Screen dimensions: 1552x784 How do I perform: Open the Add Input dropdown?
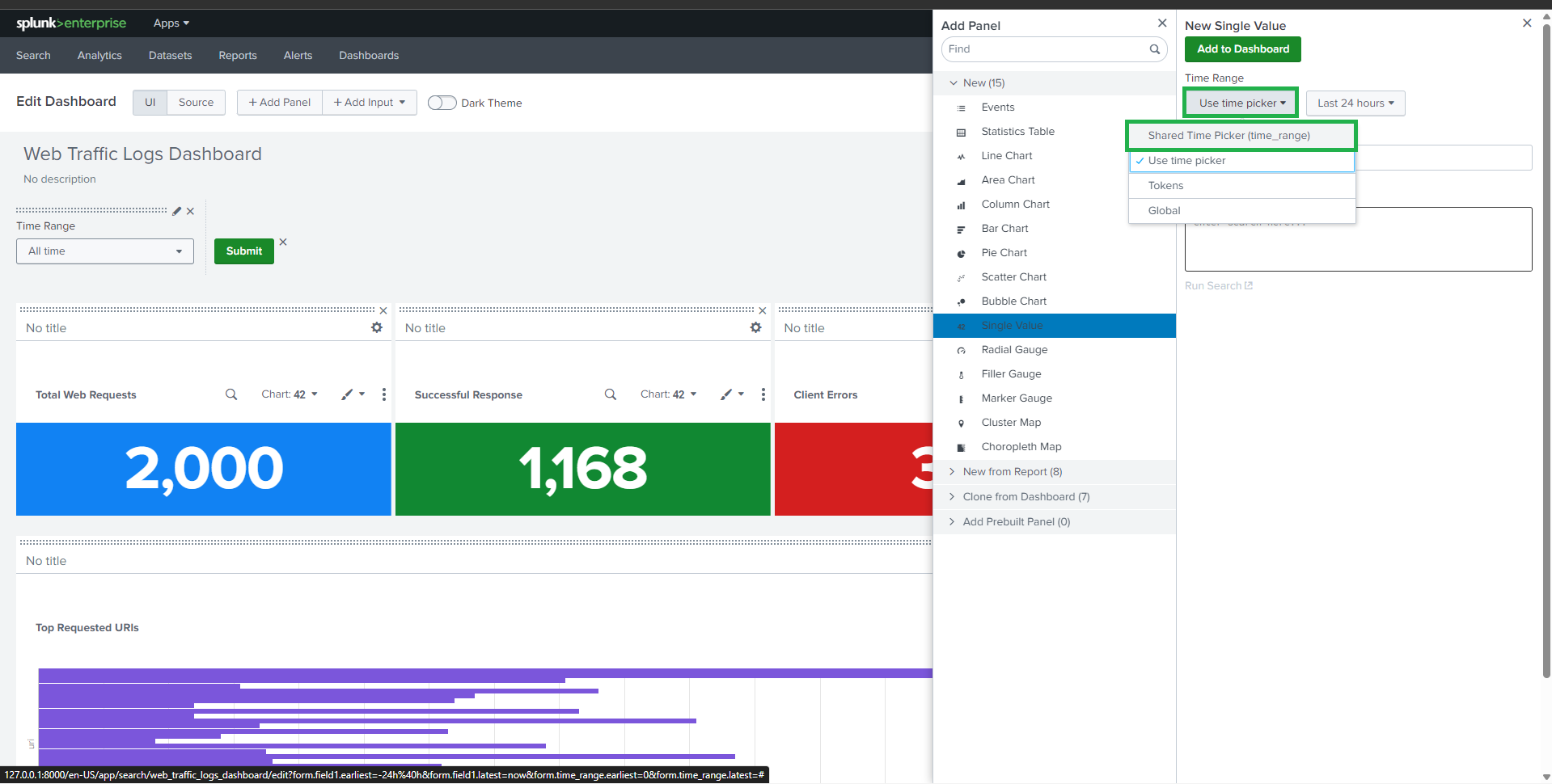tap(370, 103)
